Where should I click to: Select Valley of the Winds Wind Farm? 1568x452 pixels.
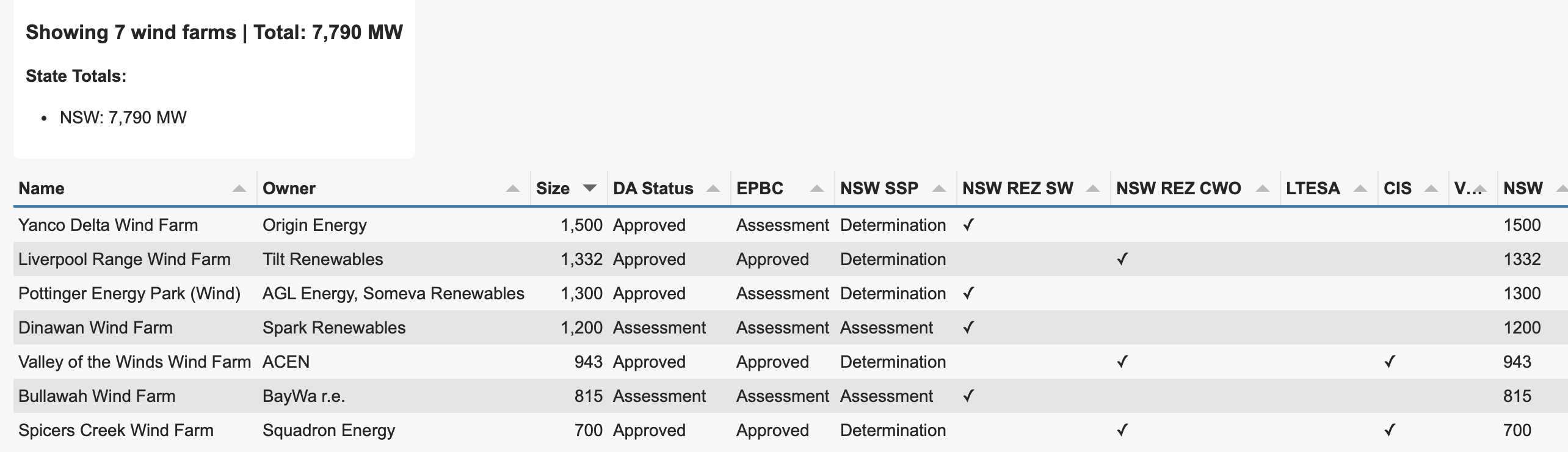pos(134,362)
